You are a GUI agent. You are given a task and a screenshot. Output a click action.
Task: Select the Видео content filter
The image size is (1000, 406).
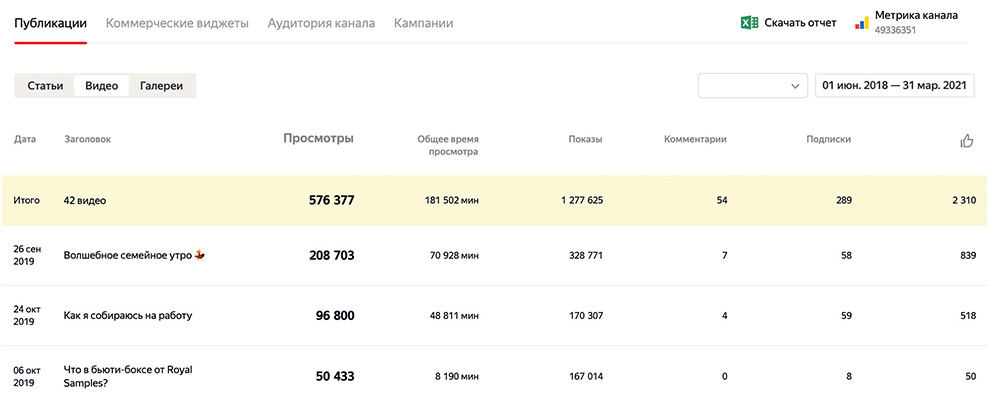click(x=102, y=86)
